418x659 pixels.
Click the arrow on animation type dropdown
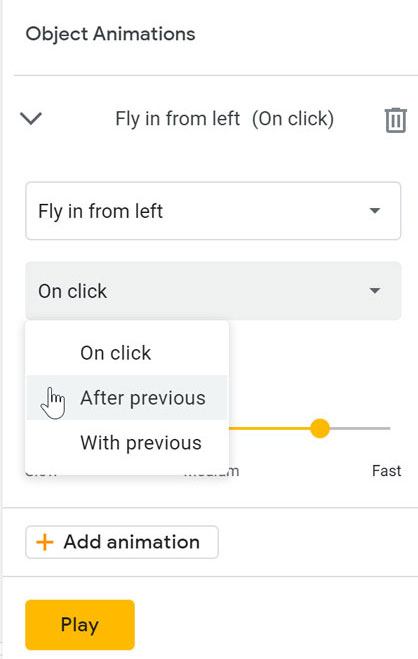click(374, 211)
